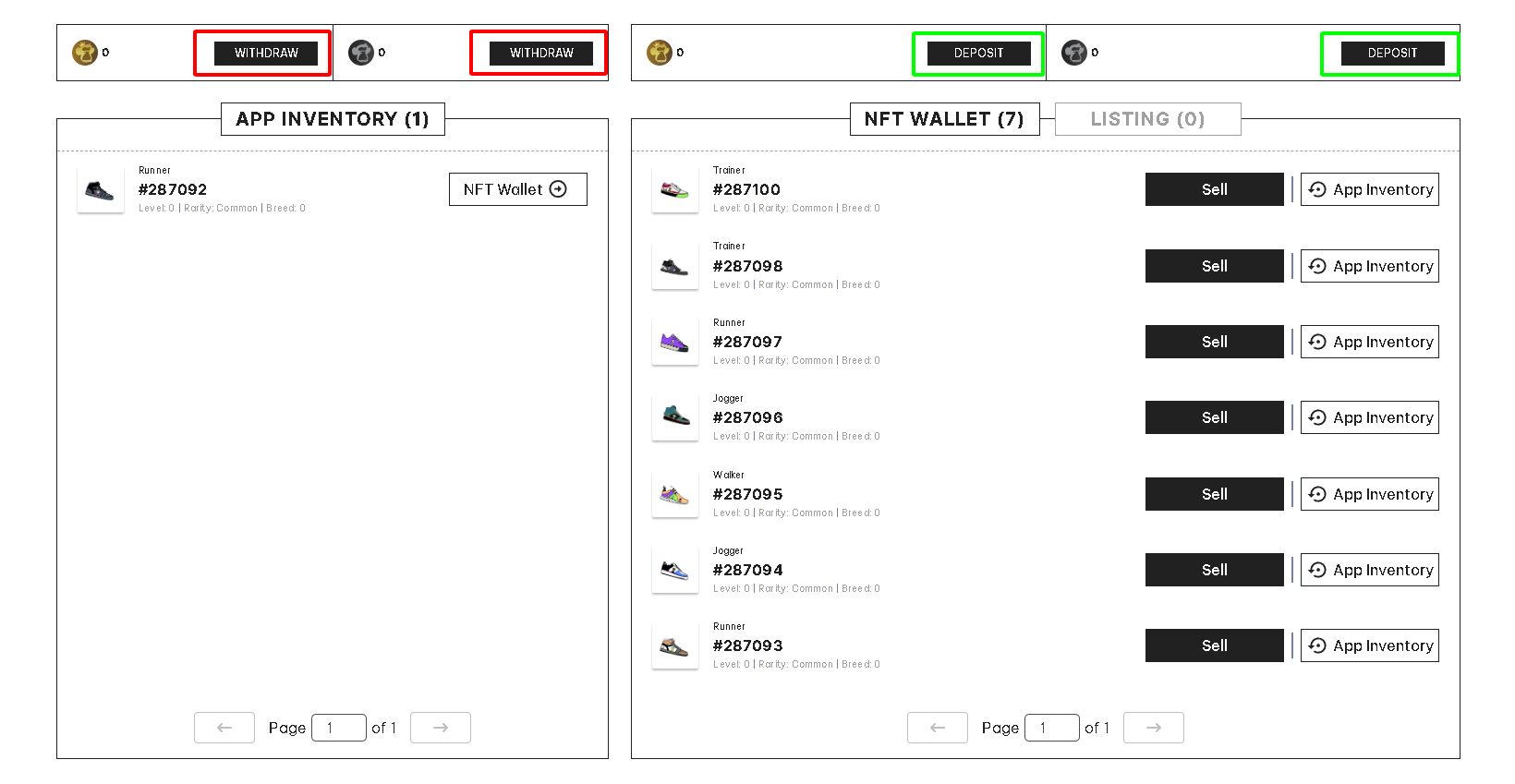Screen dimensions: 1515x784
Task: Deposit gold coins to the app
Action: click(978, 54)
